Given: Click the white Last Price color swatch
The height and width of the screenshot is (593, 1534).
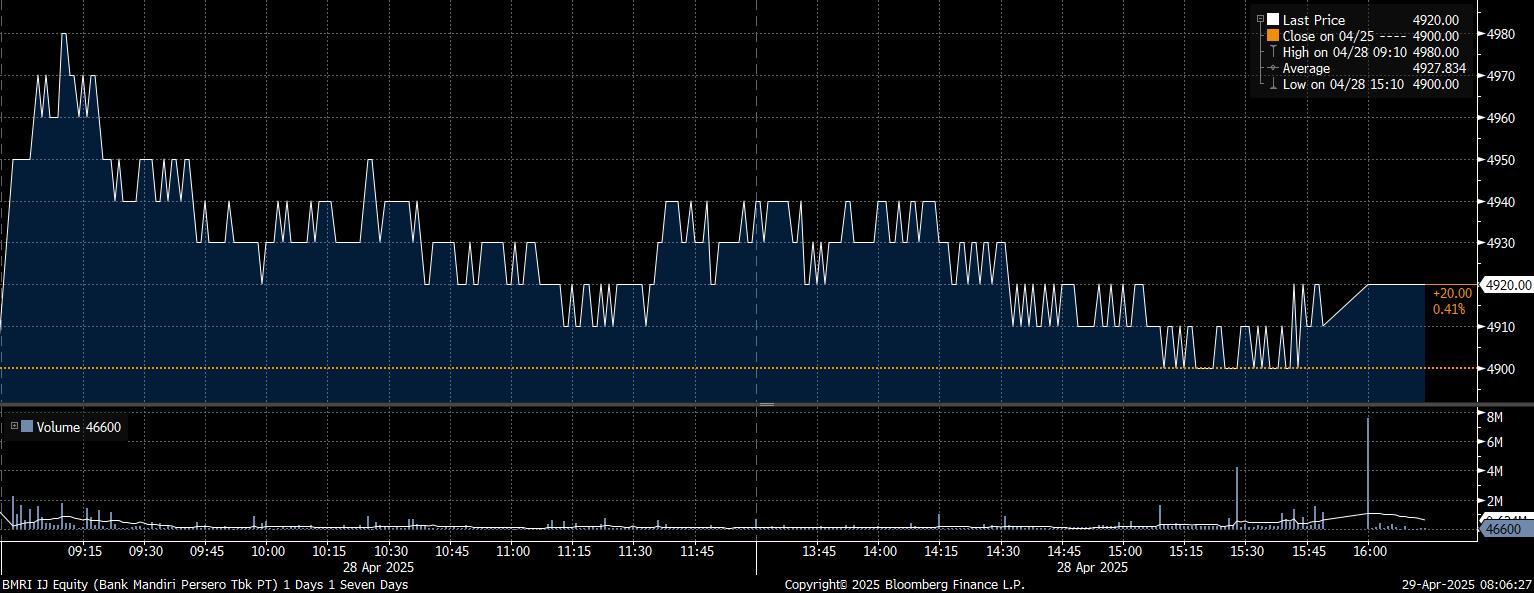Looking at the screenshot, I should click(x=1273, y=20).
